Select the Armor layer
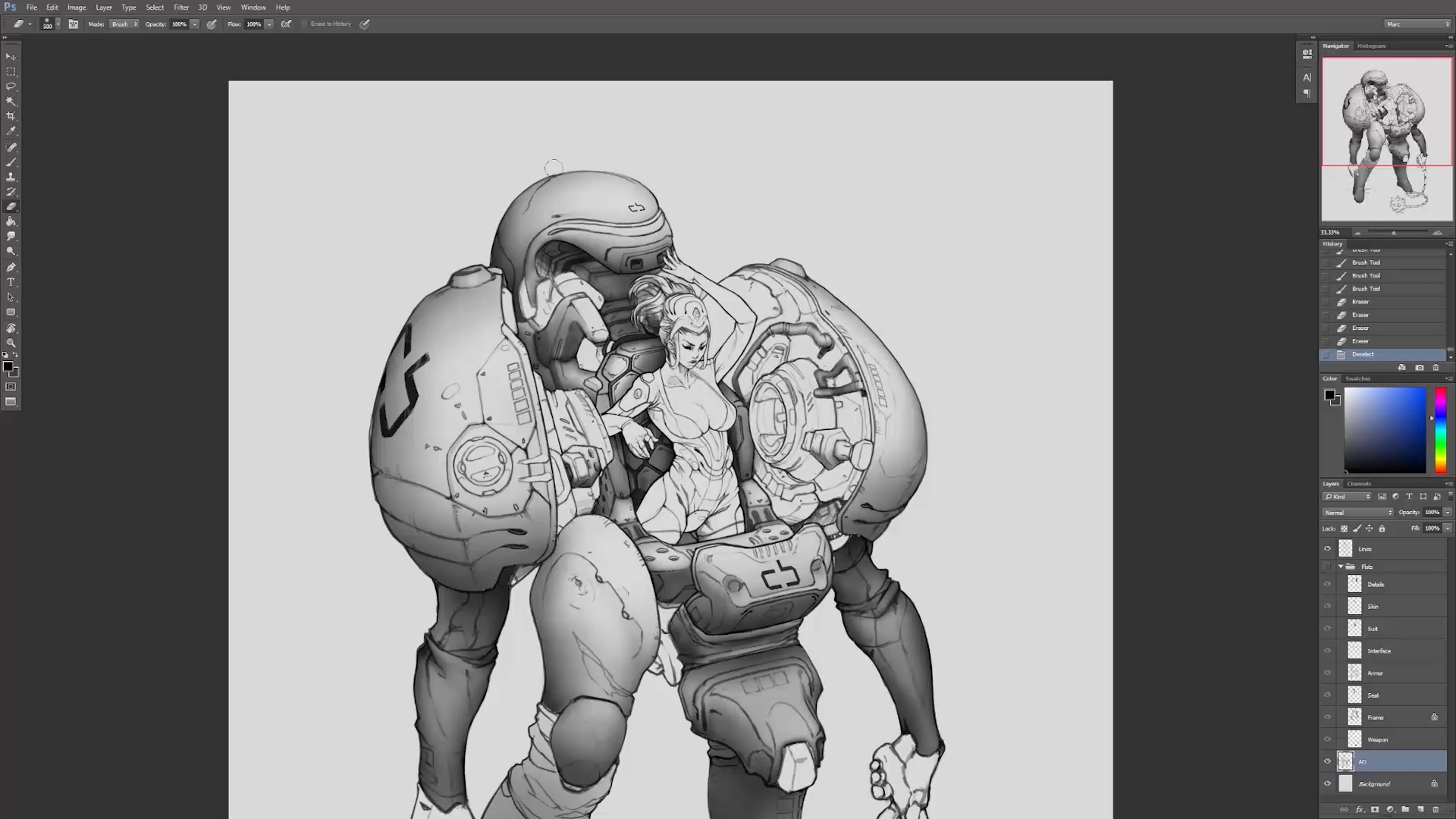Image resolution: width=1456 pixels, height=819 pixels. click(1375, 673)
